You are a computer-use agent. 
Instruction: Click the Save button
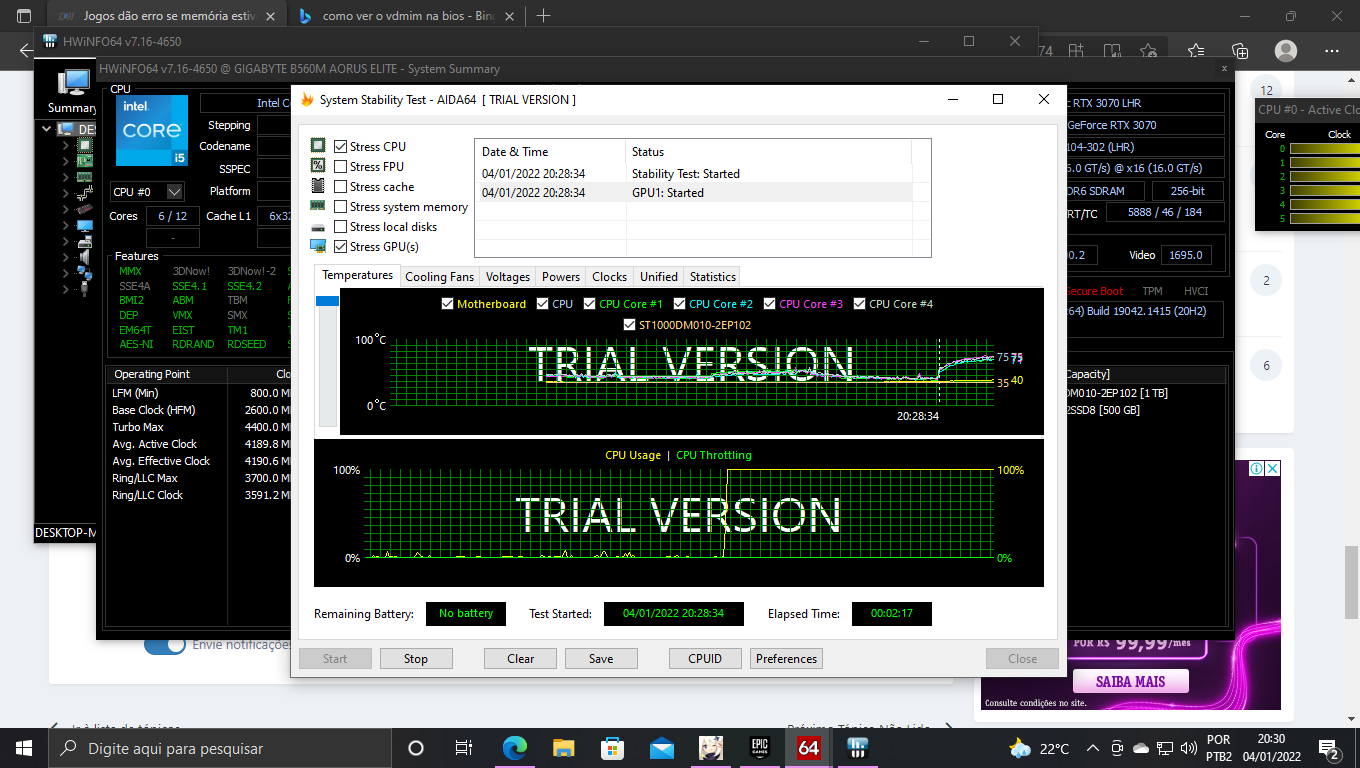(601, 659)
